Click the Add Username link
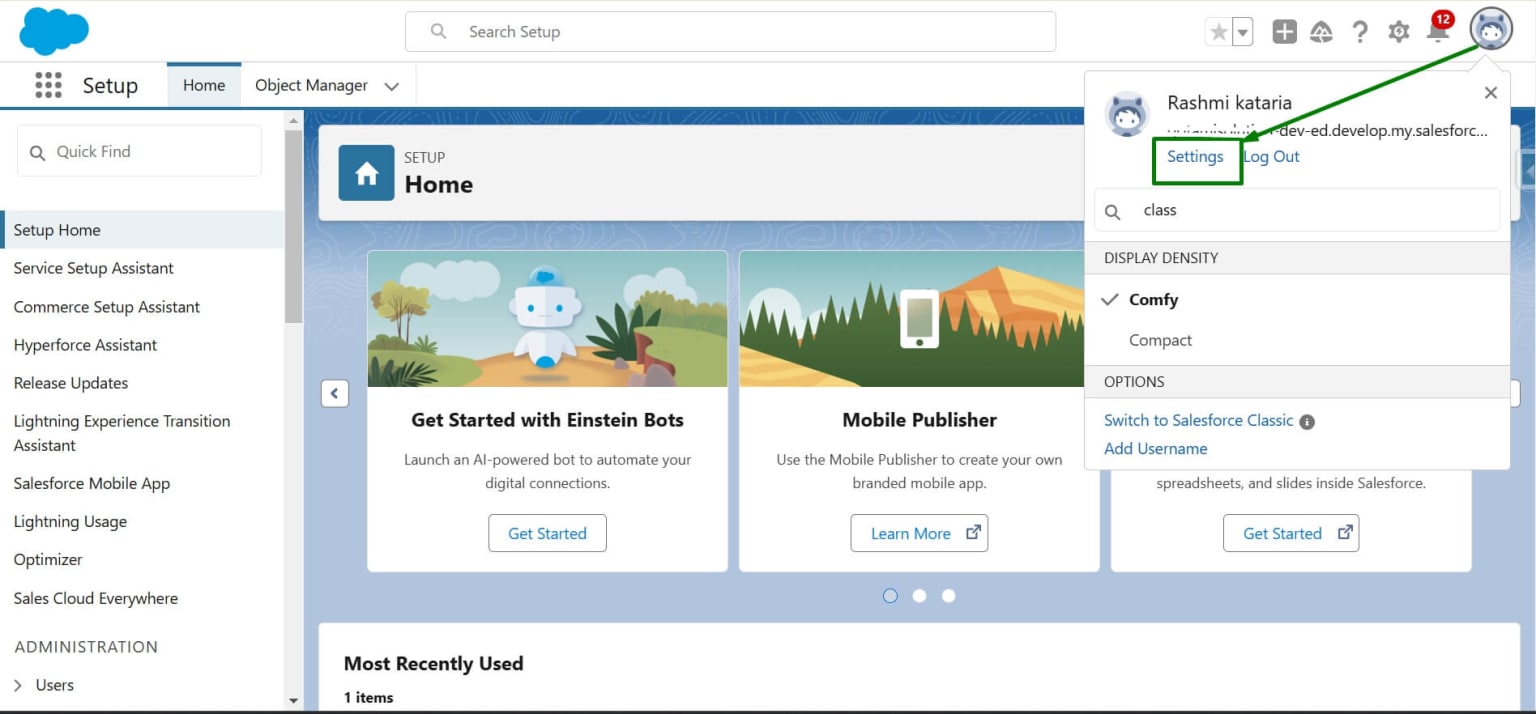Screen dimensions: 1536x714 coord(1155,449)
